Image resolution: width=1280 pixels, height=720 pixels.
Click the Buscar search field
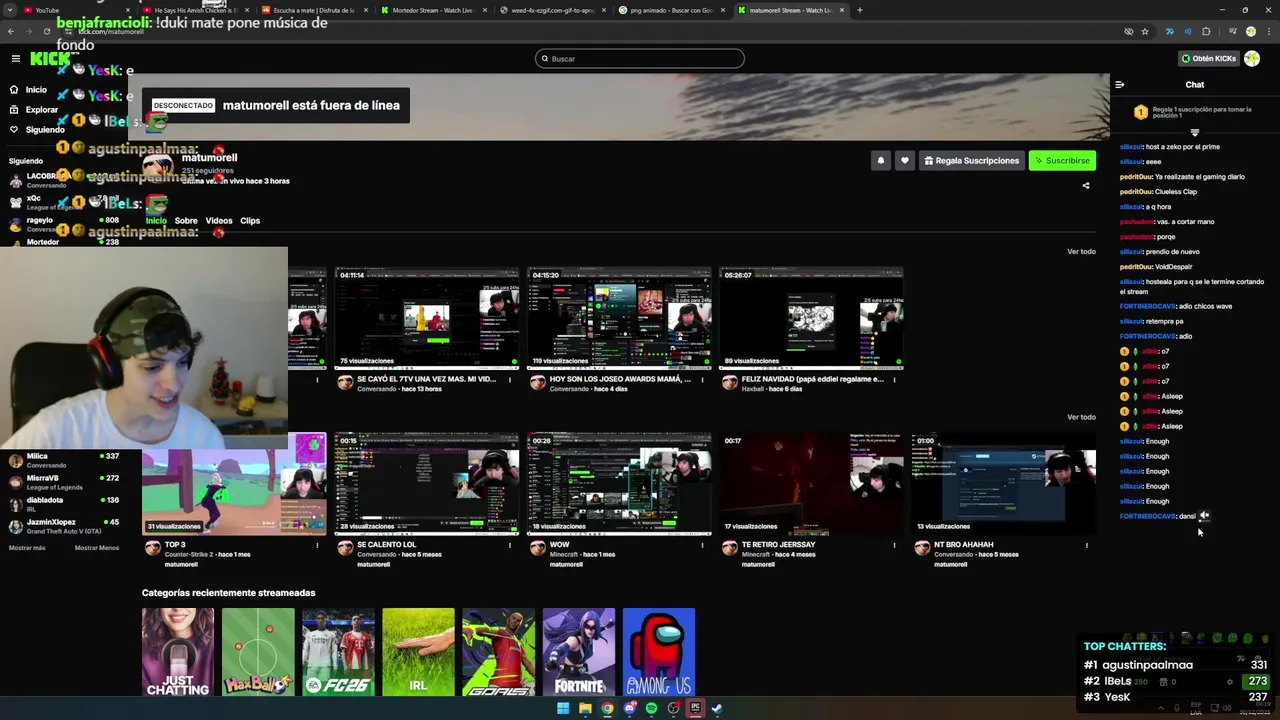click(x=640, y=59)
